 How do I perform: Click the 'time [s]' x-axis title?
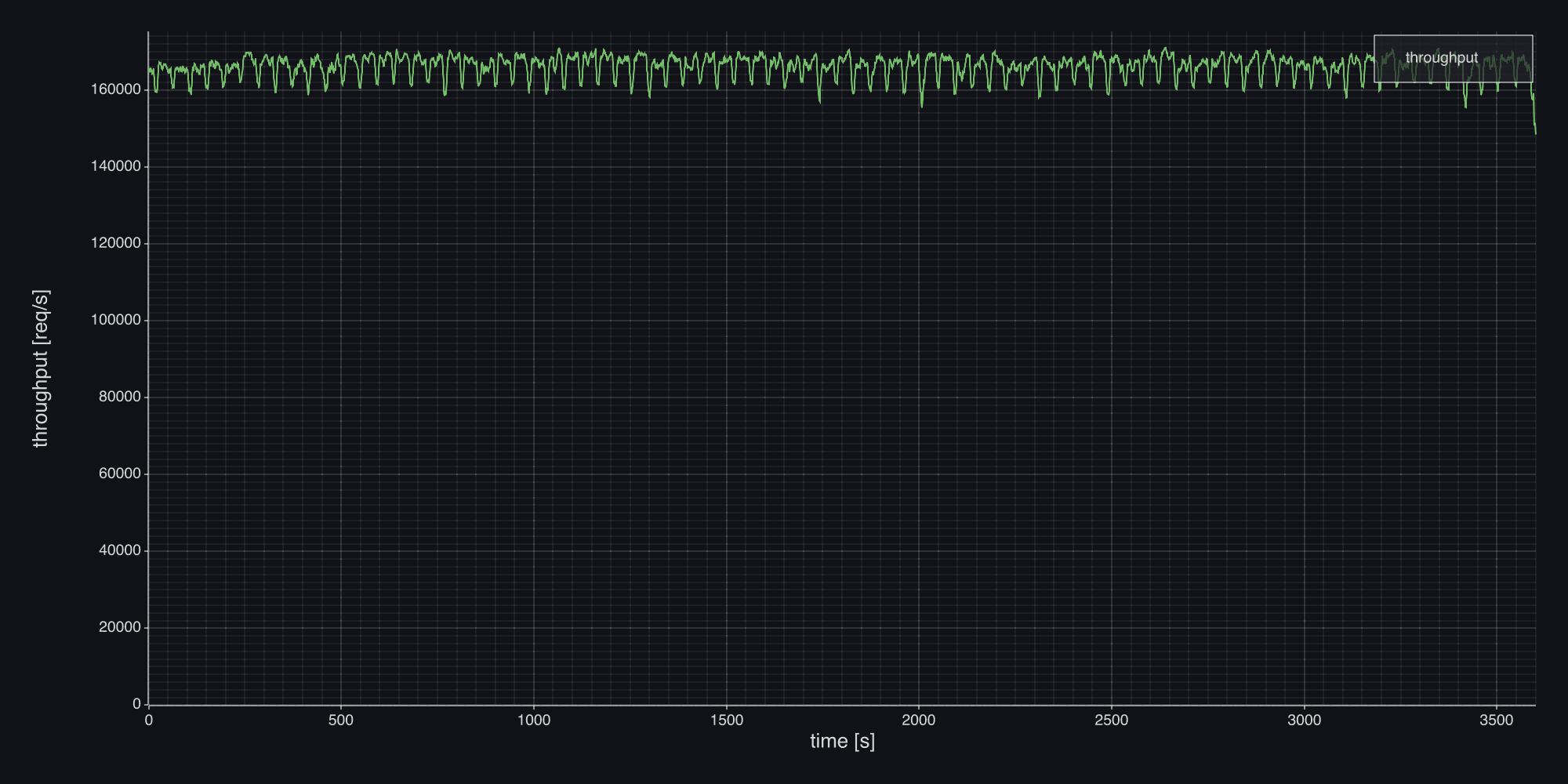pyautogui.click(x=842, y=741)
